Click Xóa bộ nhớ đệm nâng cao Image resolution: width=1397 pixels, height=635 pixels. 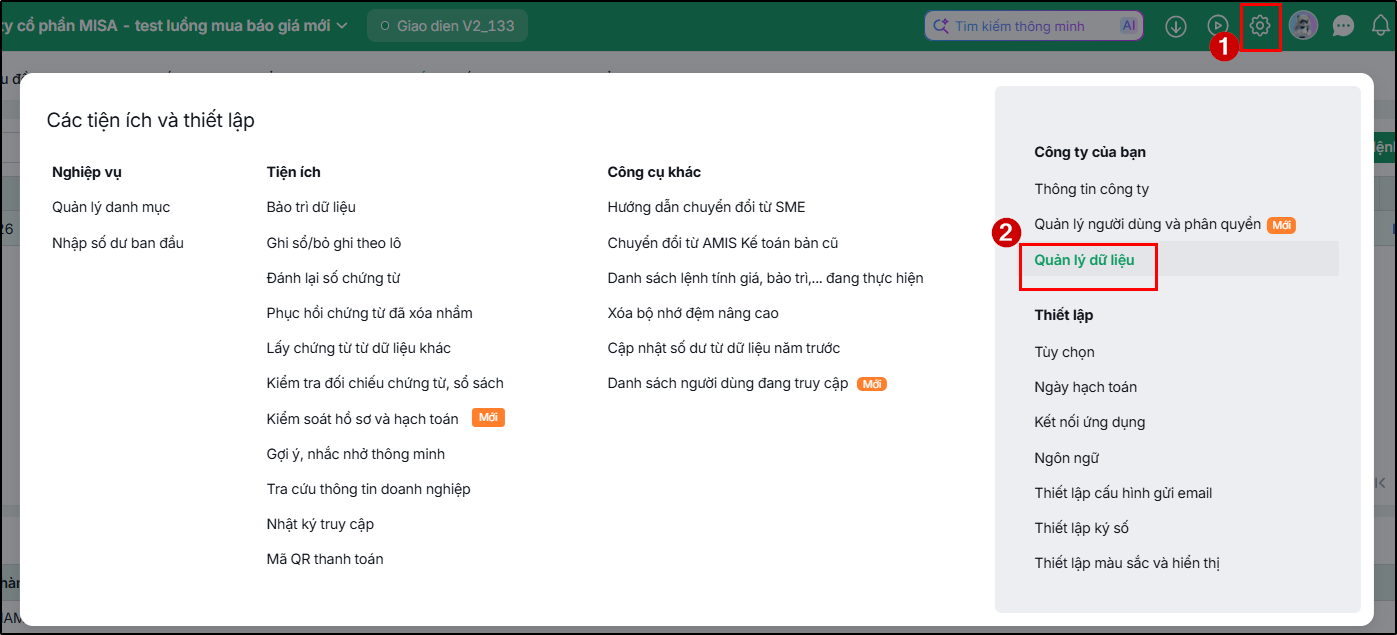693,313
